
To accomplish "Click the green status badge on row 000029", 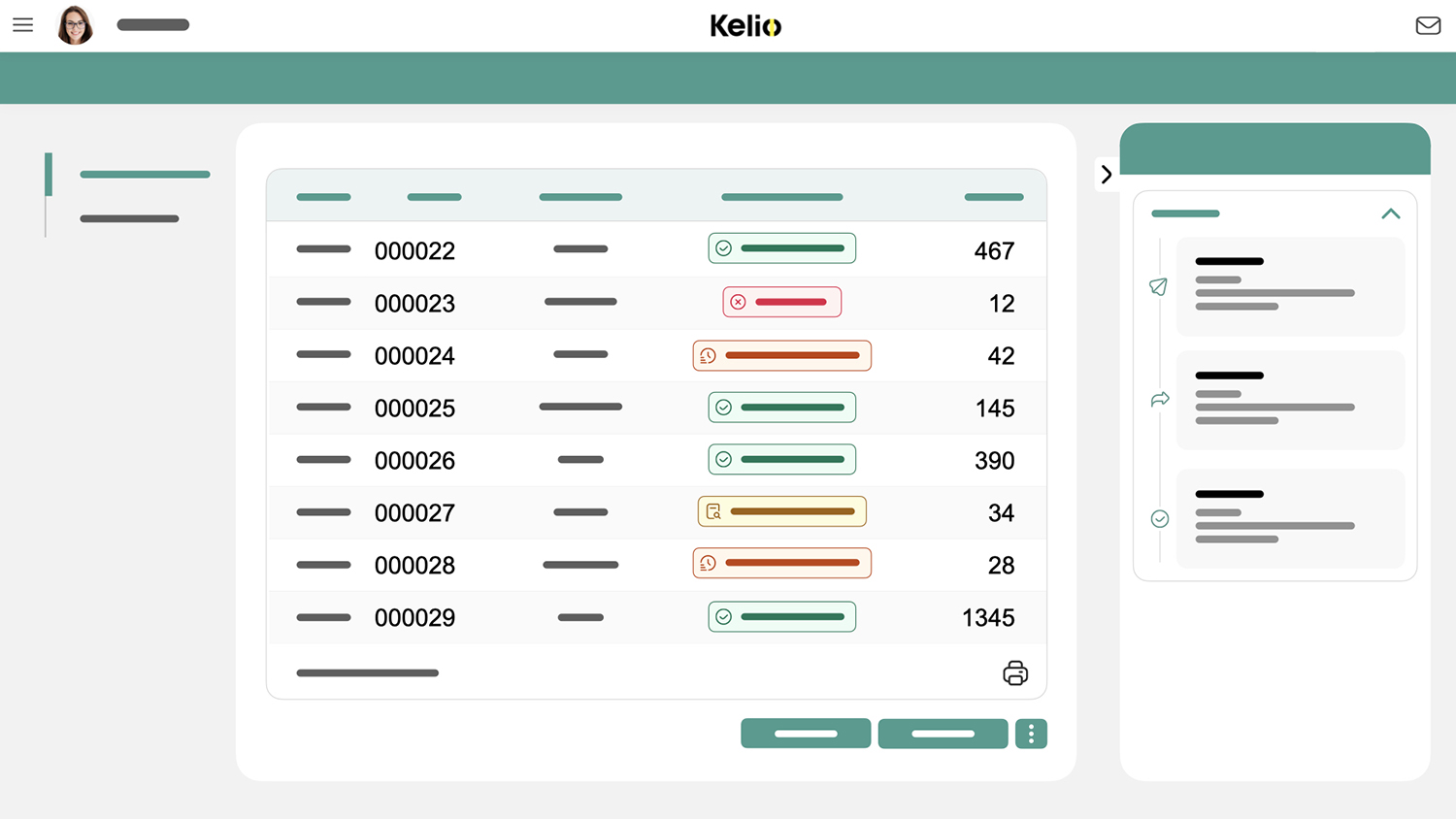I will (782, 616).
